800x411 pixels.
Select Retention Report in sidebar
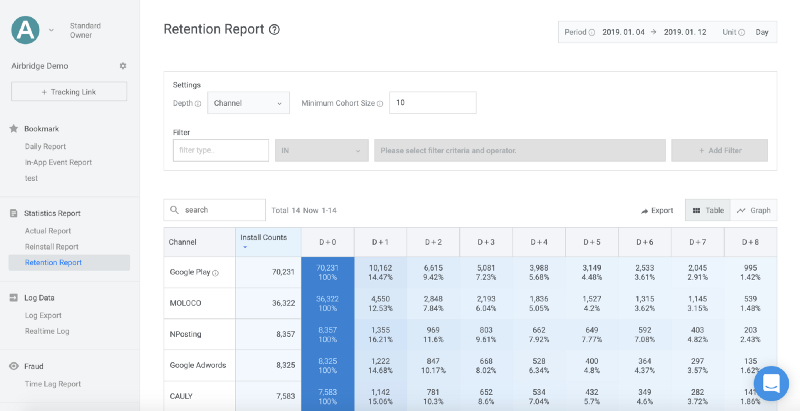tap(69, 263)
